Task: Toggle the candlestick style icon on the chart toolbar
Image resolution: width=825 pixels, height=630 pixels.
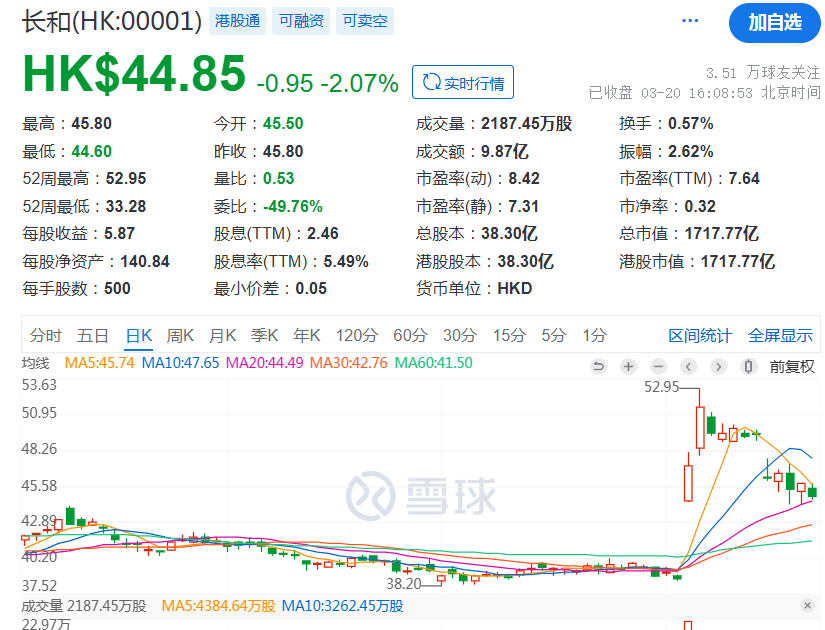Action: (747, 367)
